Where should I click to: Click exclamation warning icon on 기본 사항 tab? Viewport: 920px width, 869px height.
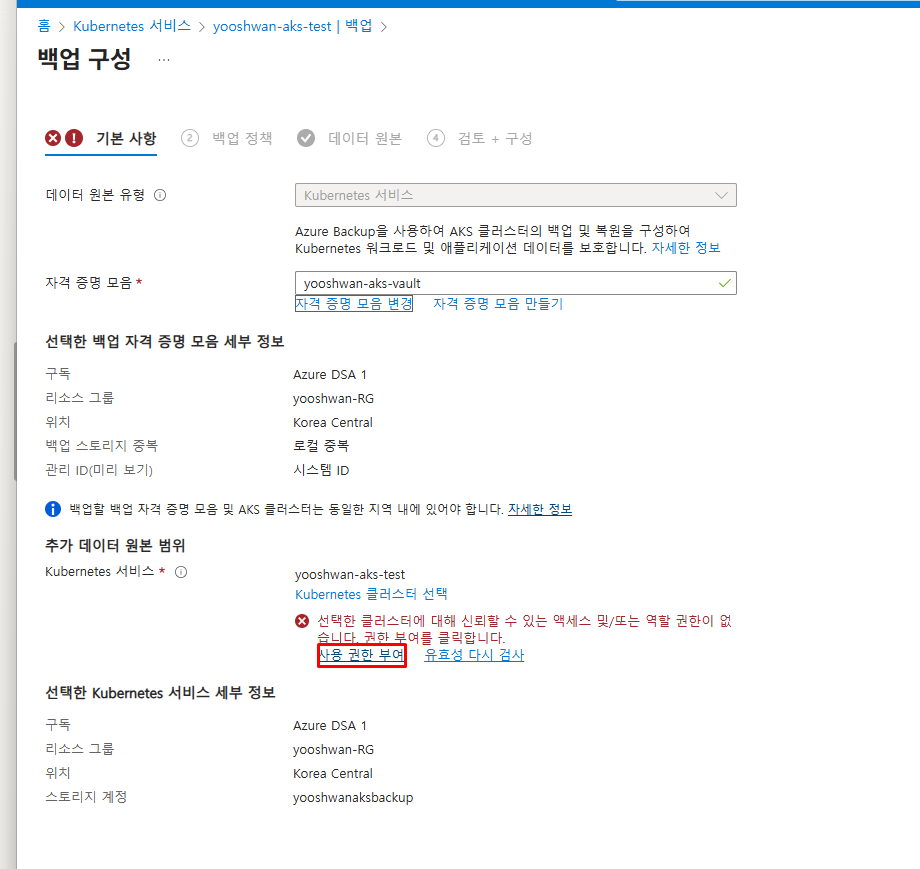[x=74, y=138]
